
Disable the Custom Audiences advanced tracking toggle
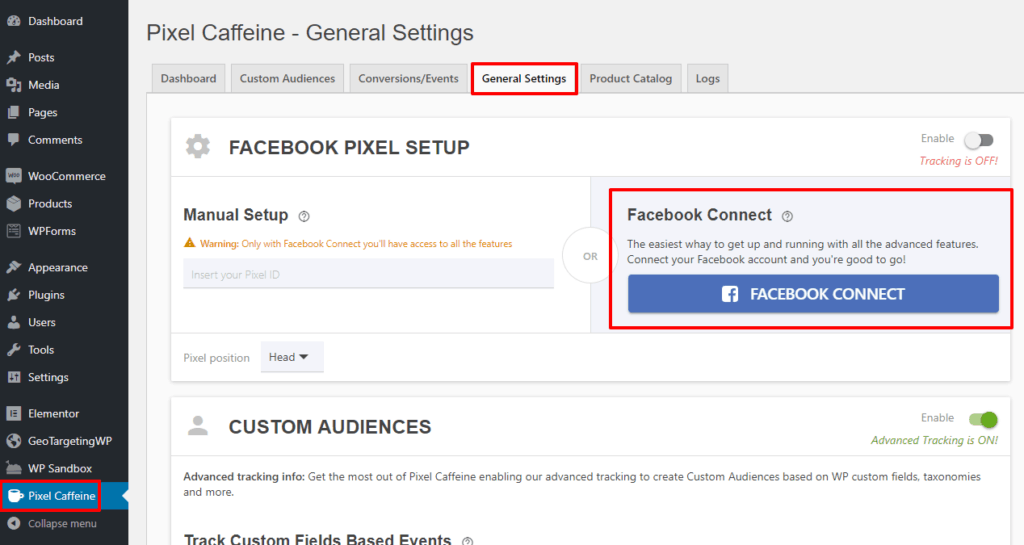point(983,419)
